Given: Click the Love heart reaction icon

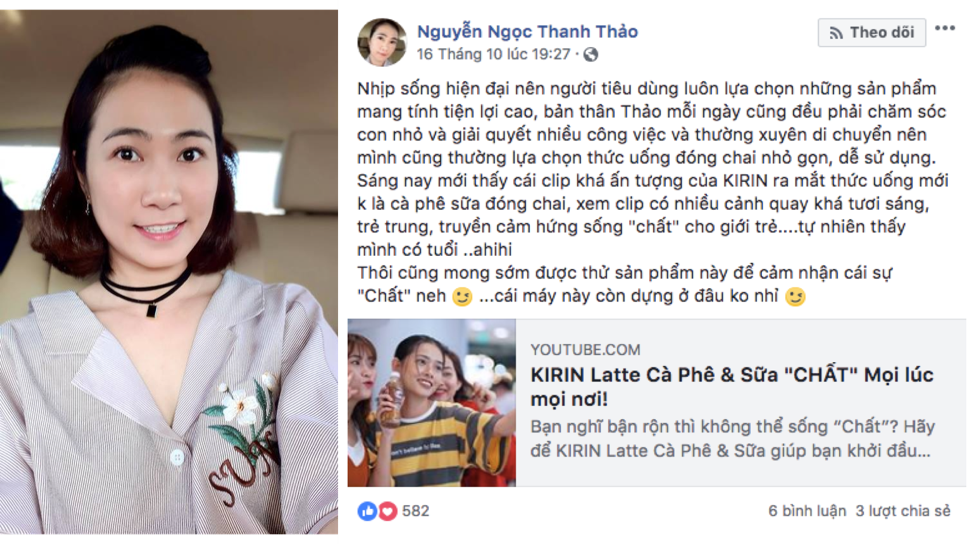Looking at the screenshot, I should 387,511.
